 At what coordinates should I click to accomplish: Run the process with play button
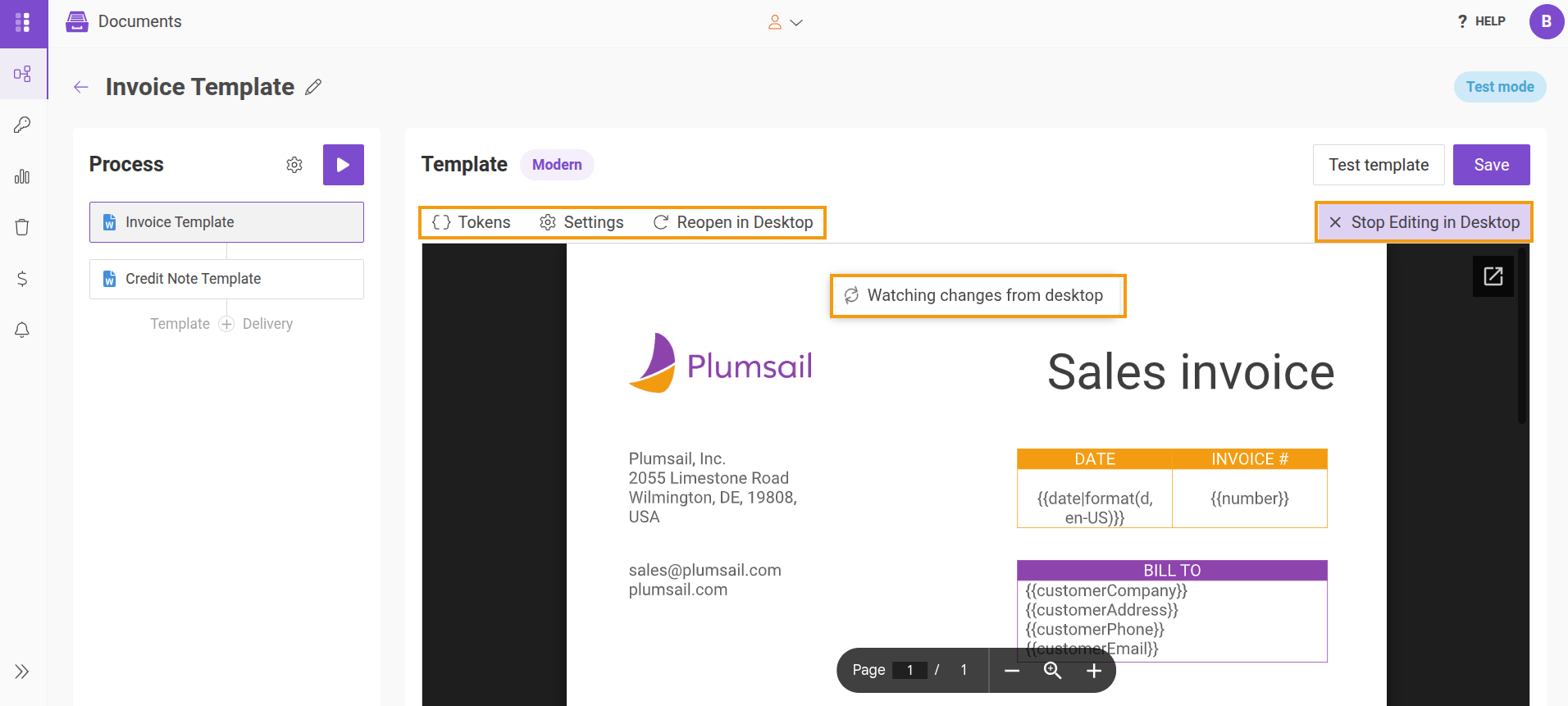(344, 165)
